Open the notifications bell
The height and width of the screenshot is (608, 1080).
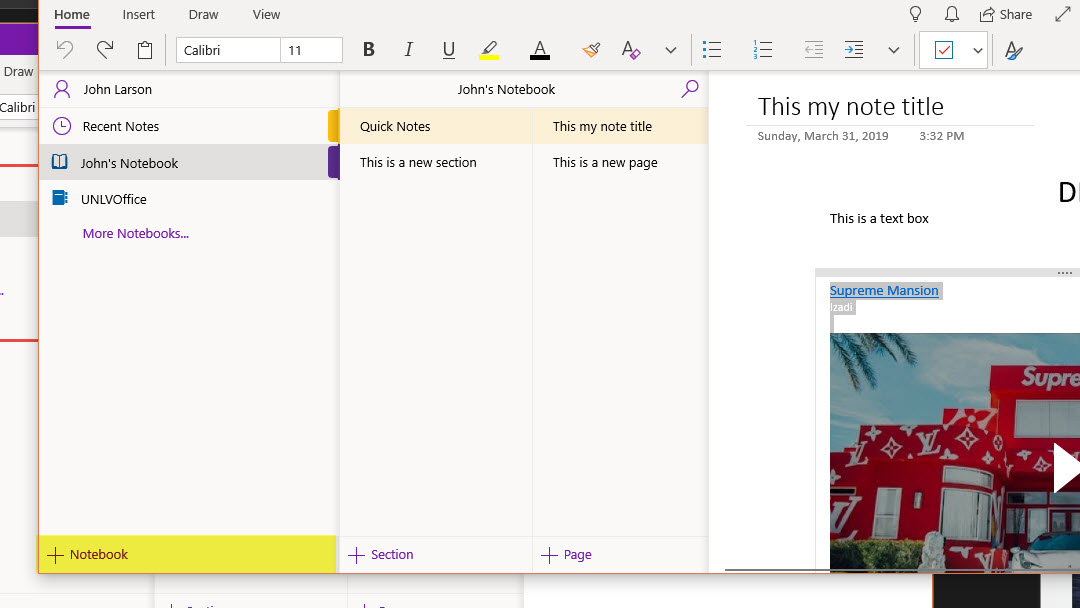pos(952,14)
